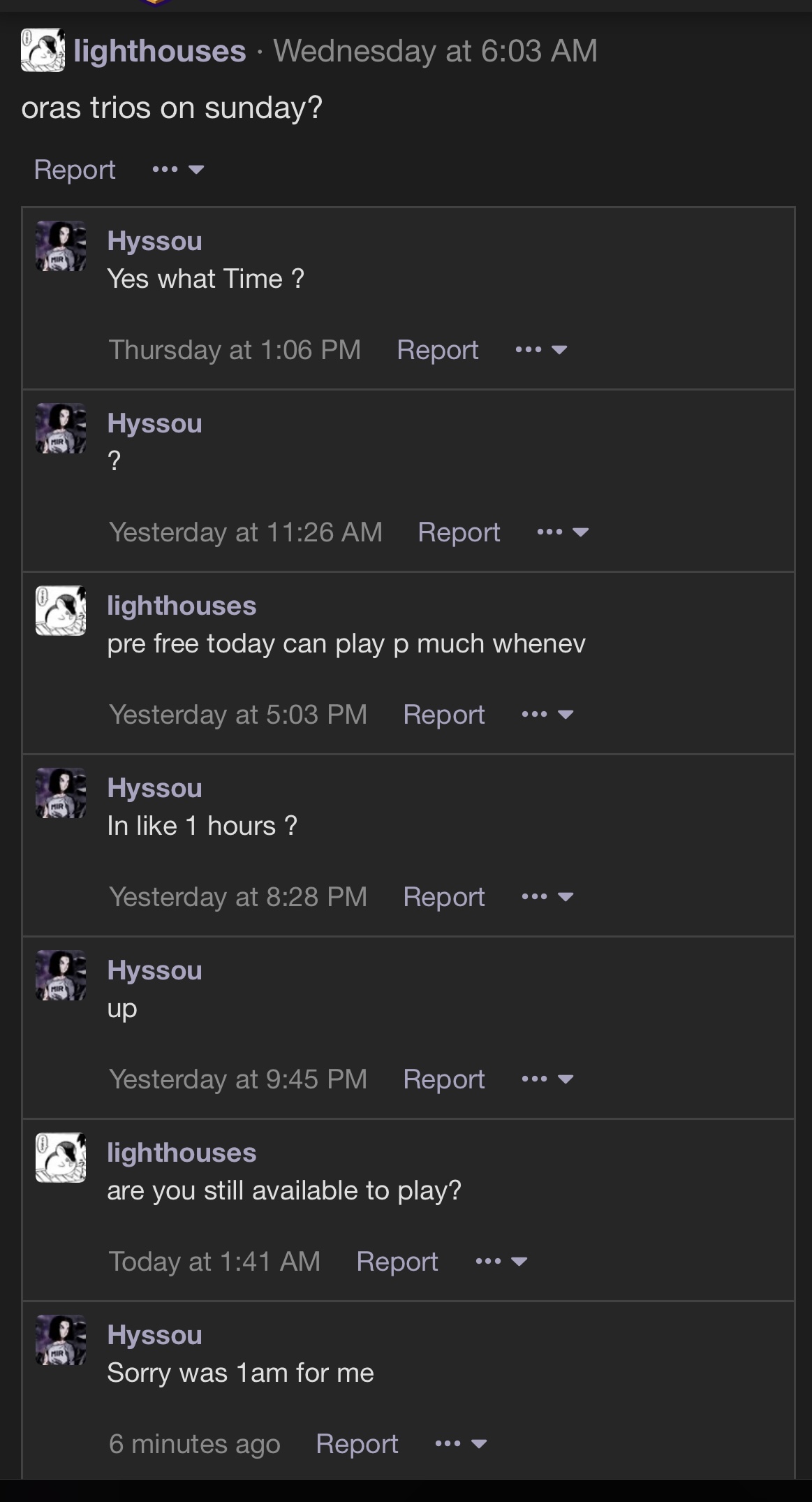Viewport: 812px width, 1502px height.
Task: Click lighthouses avatar on the original post
Action: pos(43,50)
